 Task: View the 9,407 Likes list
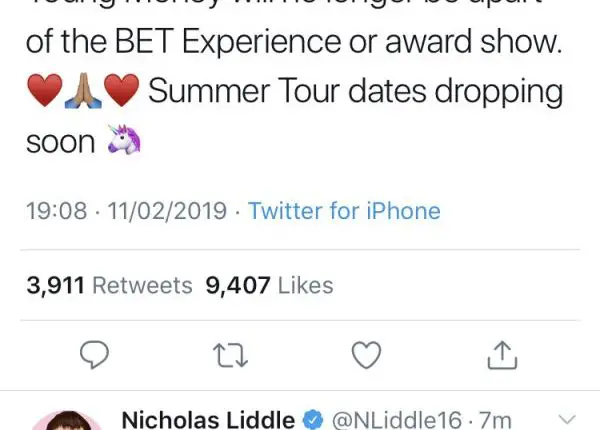(269, 286)
